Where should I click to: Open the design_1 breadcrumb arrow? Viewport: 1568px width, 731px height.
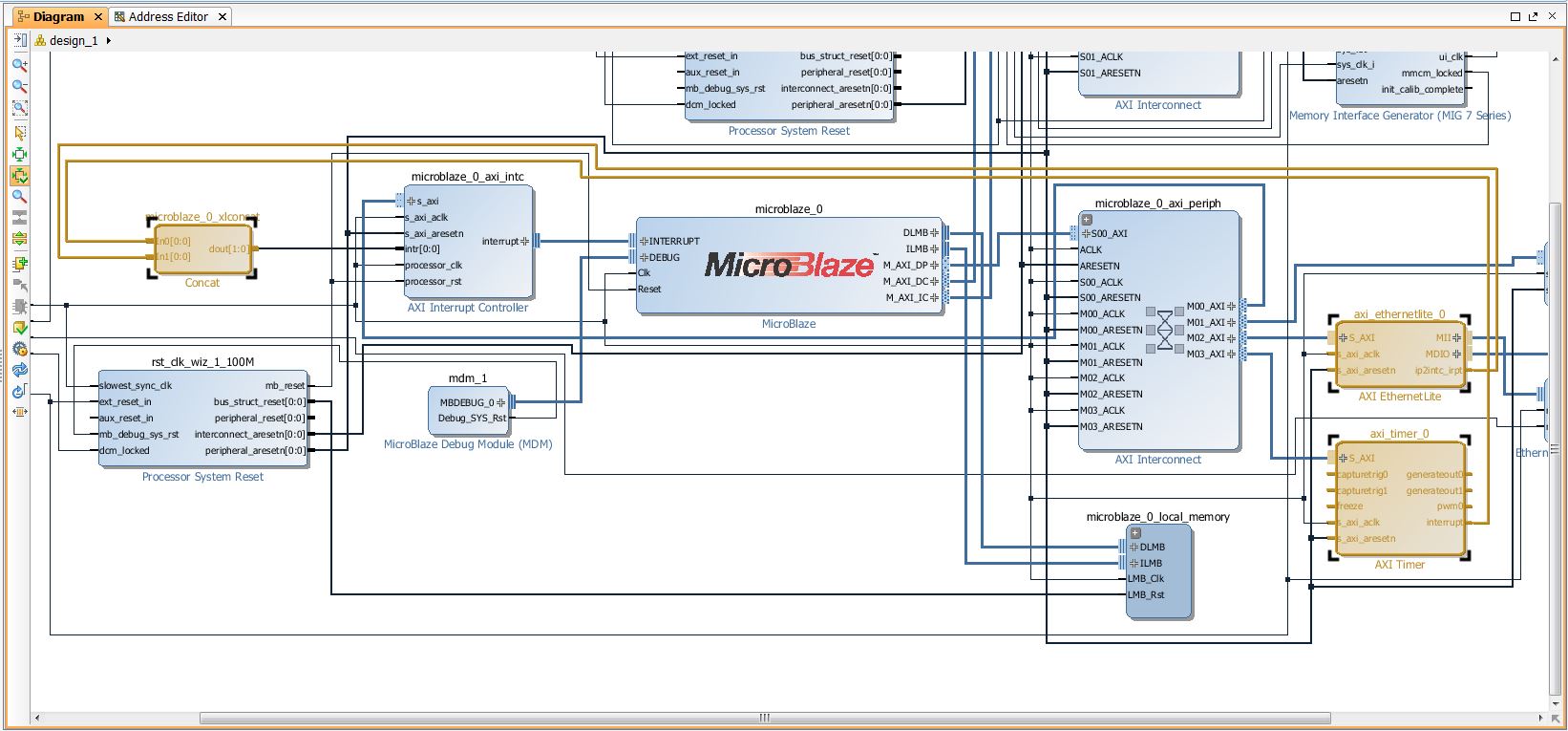[x=109, y=41]
